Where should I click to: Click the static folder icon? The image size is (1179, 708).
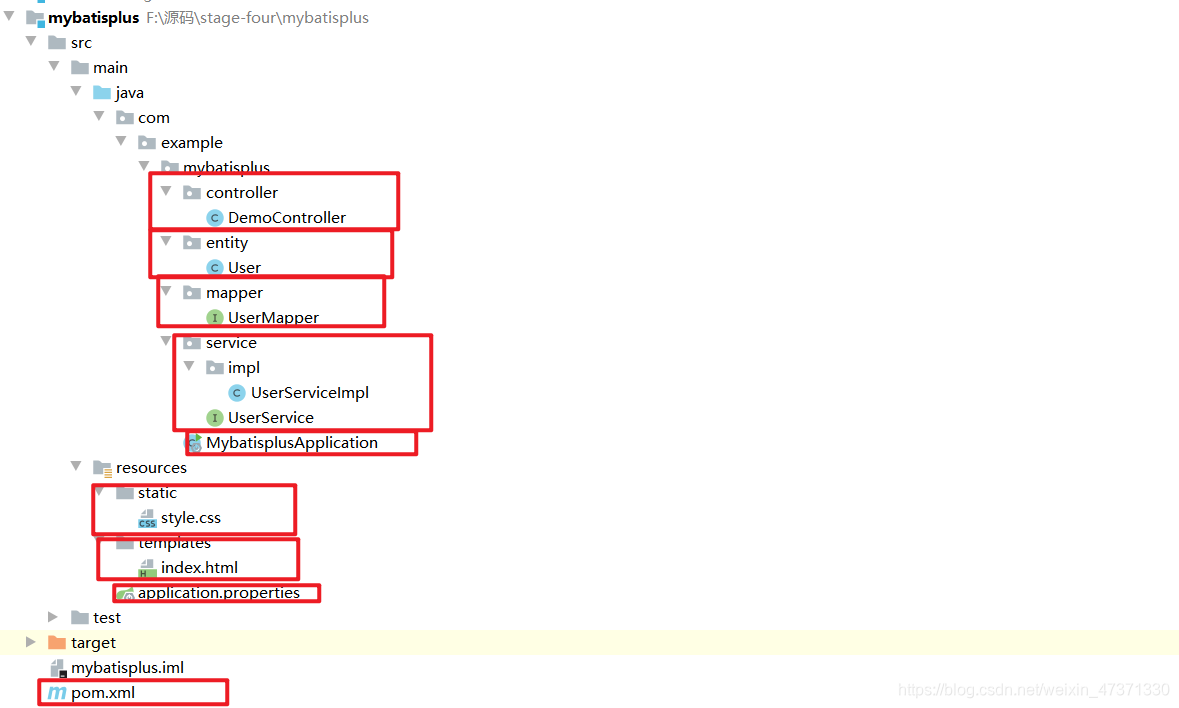[125, 493]
